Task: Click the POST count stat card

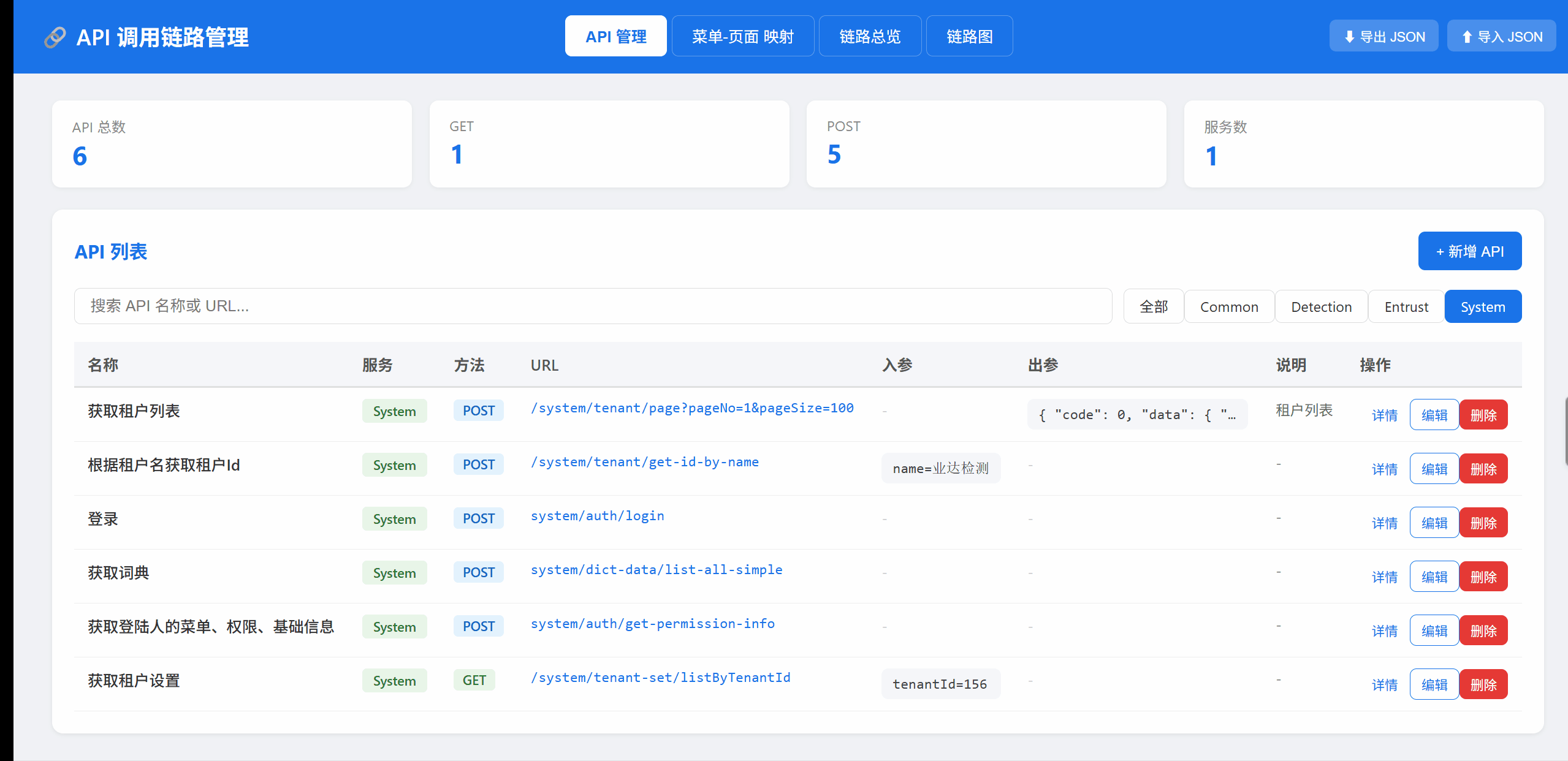Action: 986,144
